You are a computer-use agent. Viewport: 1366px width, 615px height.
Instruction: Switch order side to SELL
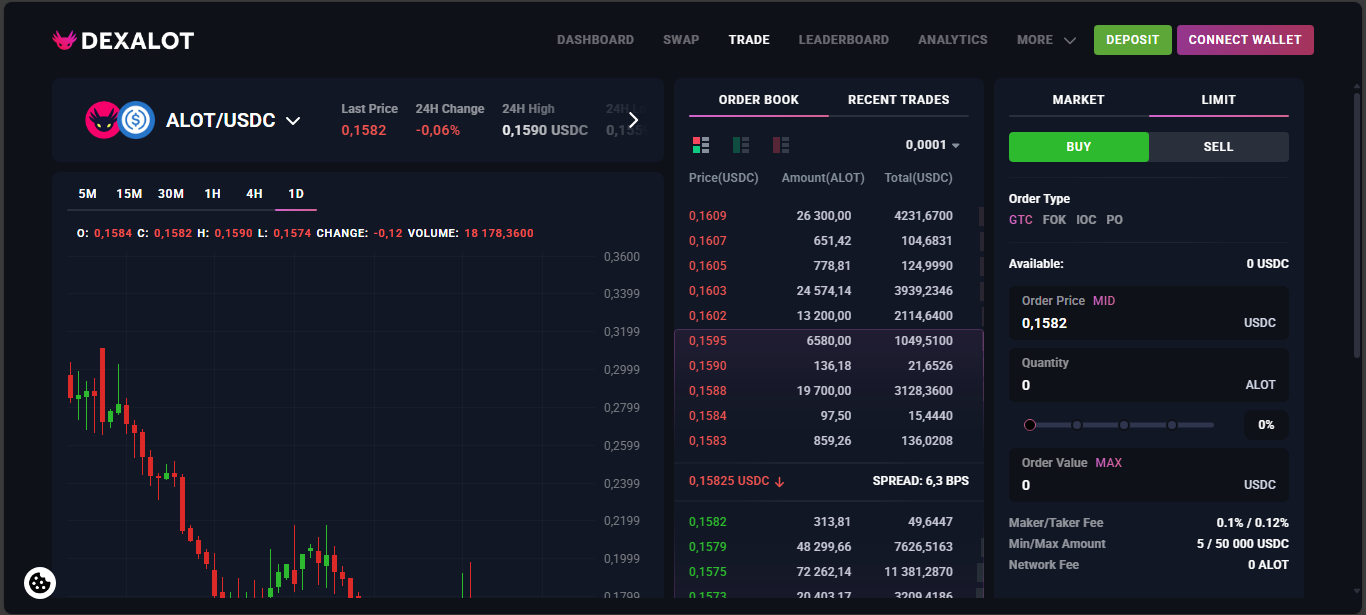[1218, 147]
